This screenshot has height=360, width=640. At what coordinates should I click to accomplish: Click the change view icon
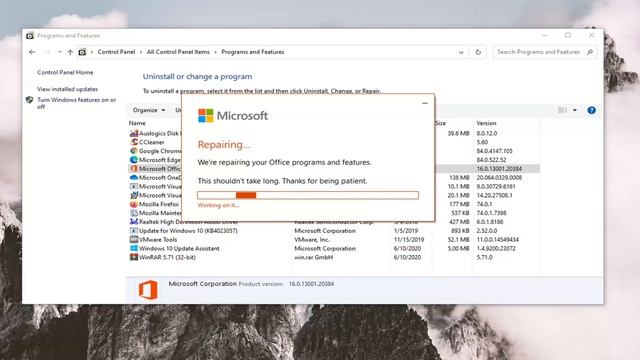click(x=562, y=110)
